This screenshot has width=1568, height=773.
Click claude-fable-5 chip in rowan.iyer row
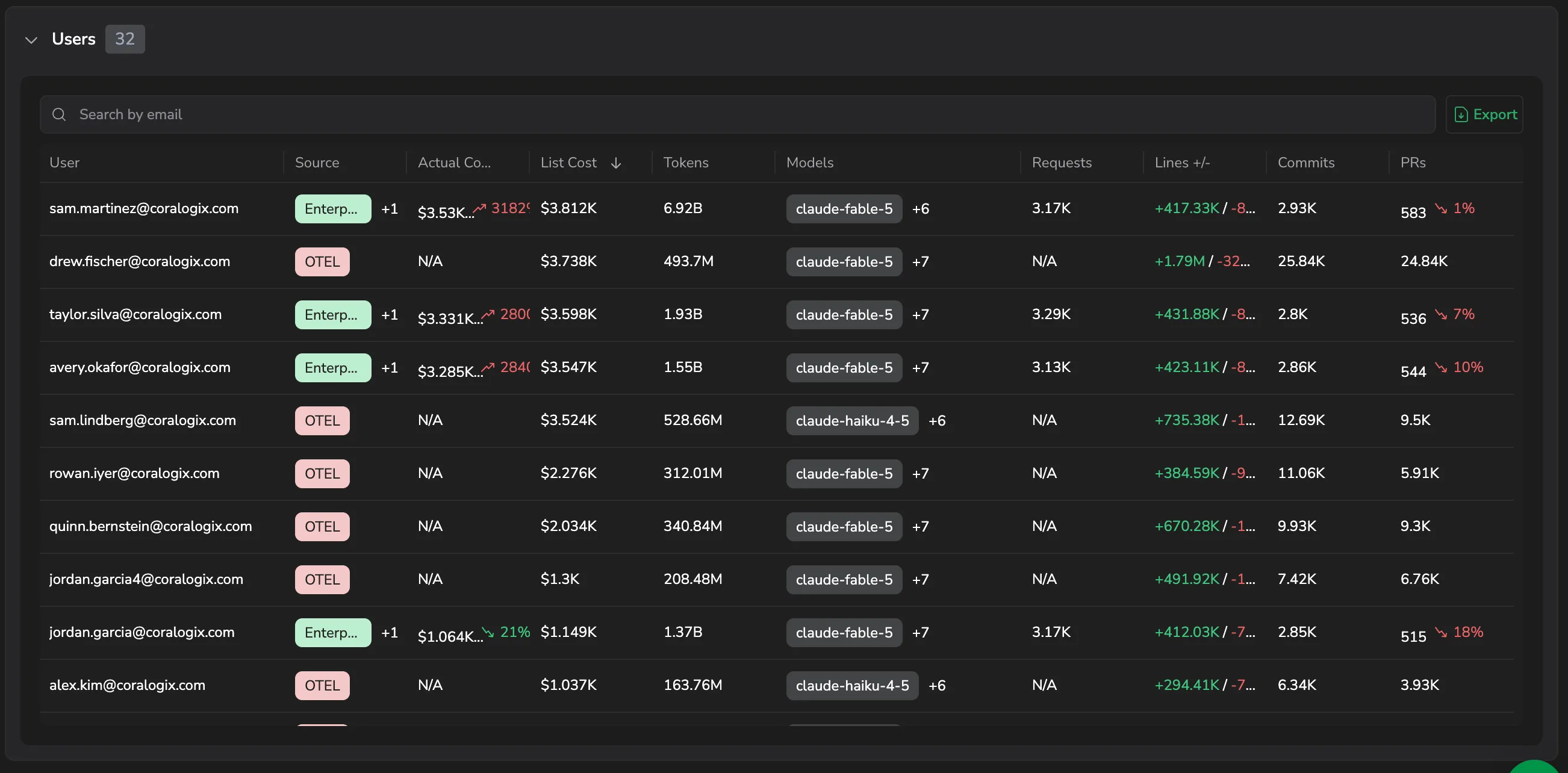click(x=844, y=474)
